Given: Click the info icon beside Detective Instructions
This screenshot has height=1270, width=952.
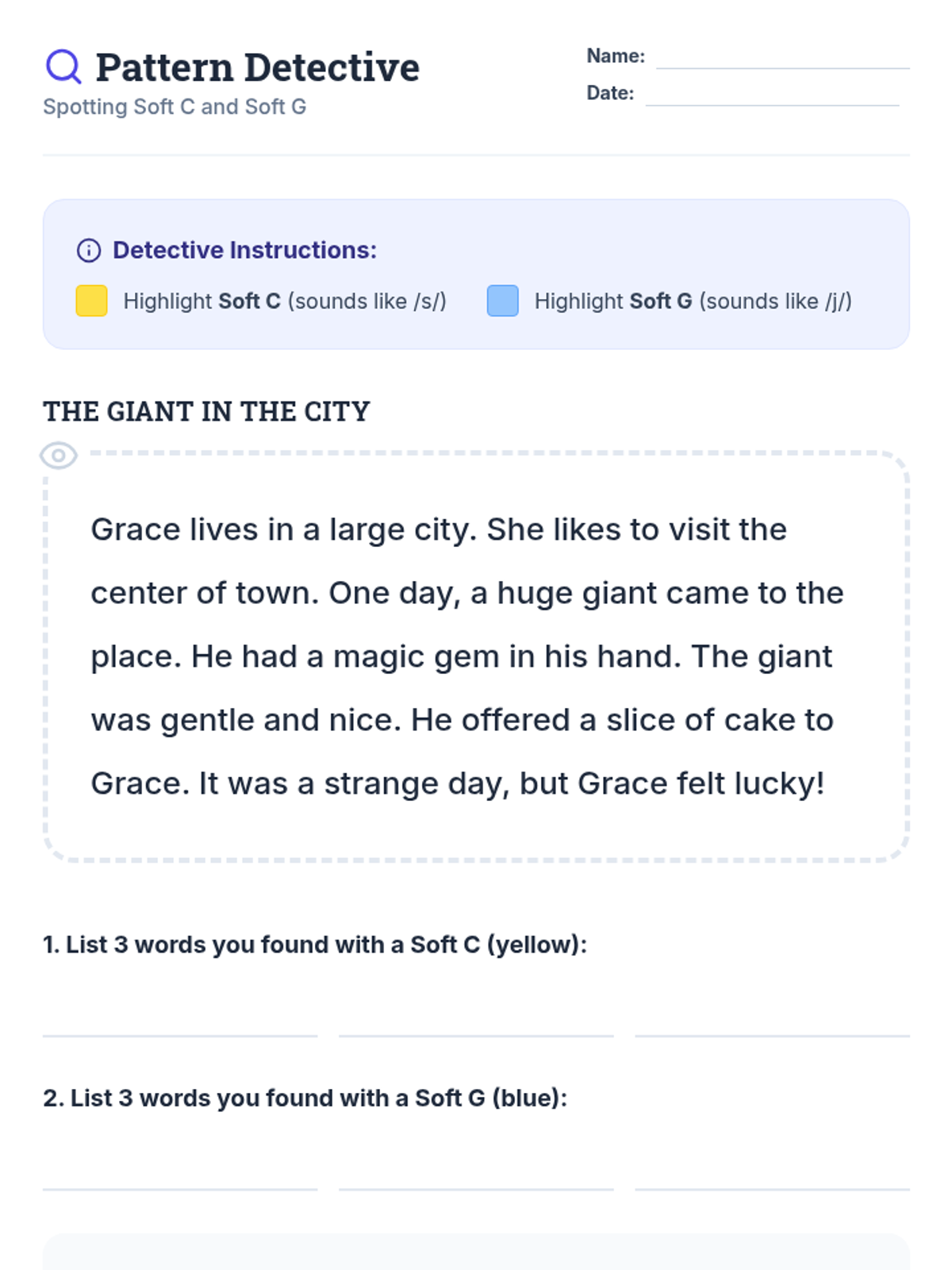Looking at the screenshot, I should [89, 251].
